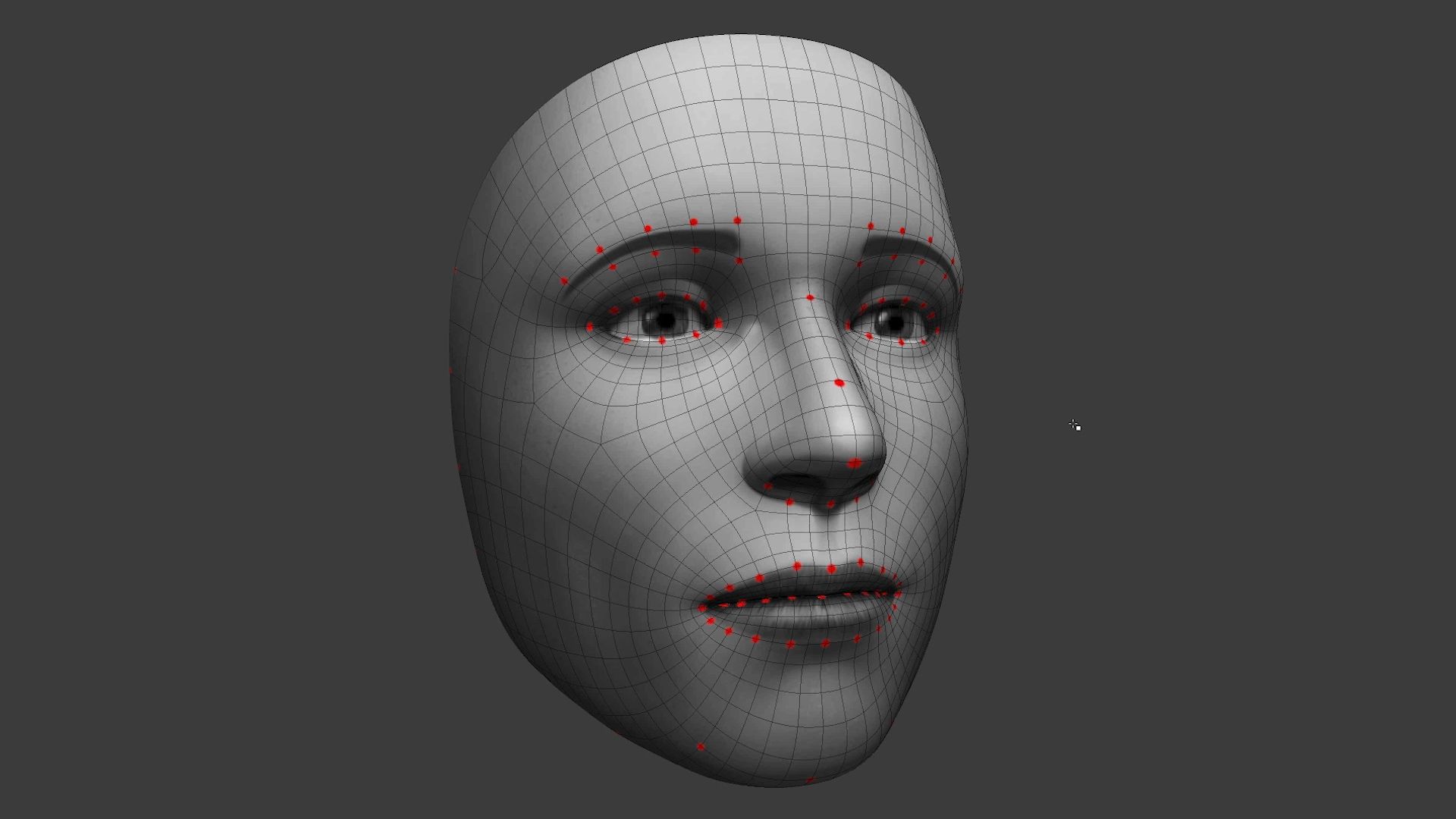The width and height of the screenshot is (1456, 819).
Task: Pick the lower eyelid center marker of the left-side eye
Action: [662, 341]
